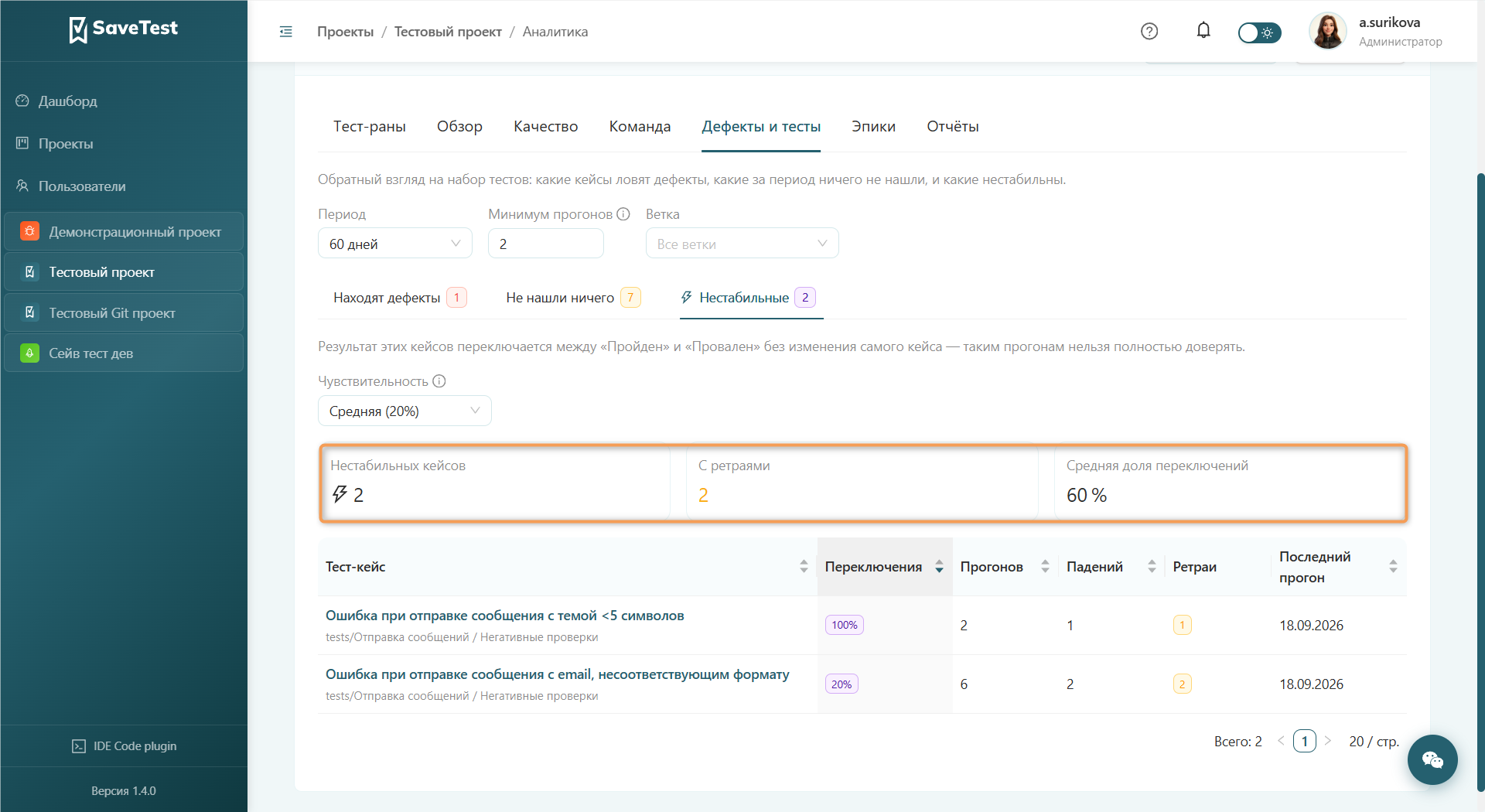Viewport: 1485px width, 812px height.
Task: Click the SaveTest logo
Action: [124, 29]
